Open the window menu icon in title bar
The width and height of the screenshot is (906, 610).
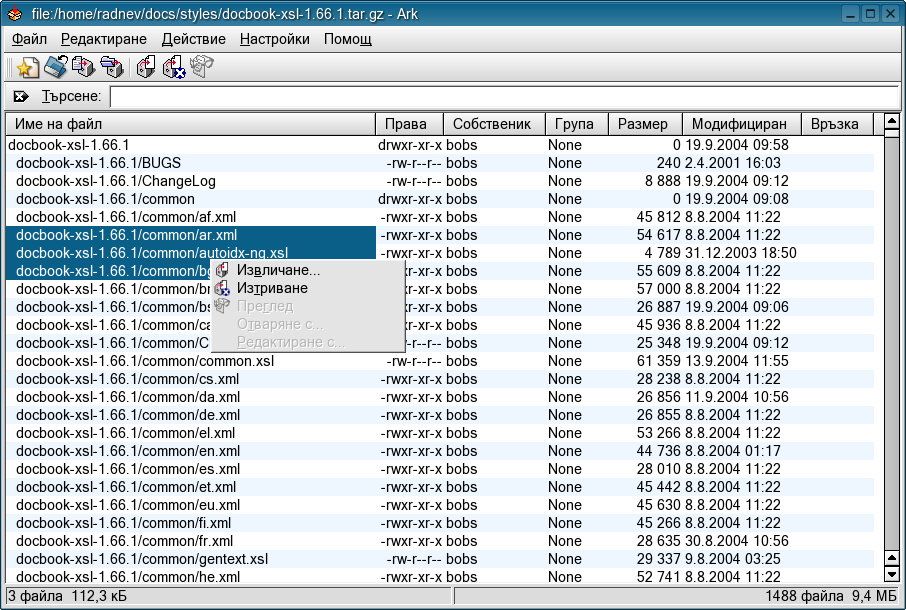(14, 13)
